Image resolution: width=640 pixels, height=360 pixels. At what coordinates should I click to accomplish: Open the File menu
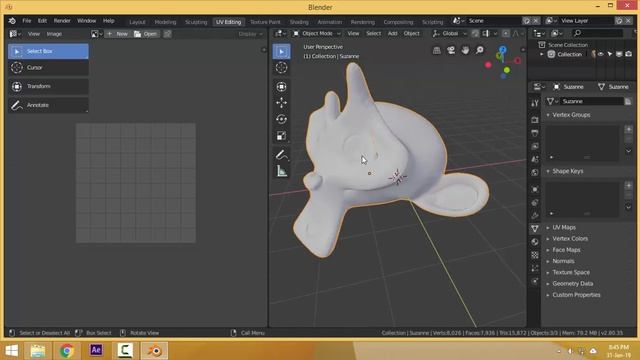pyautogui.click(x=27, y=20)
